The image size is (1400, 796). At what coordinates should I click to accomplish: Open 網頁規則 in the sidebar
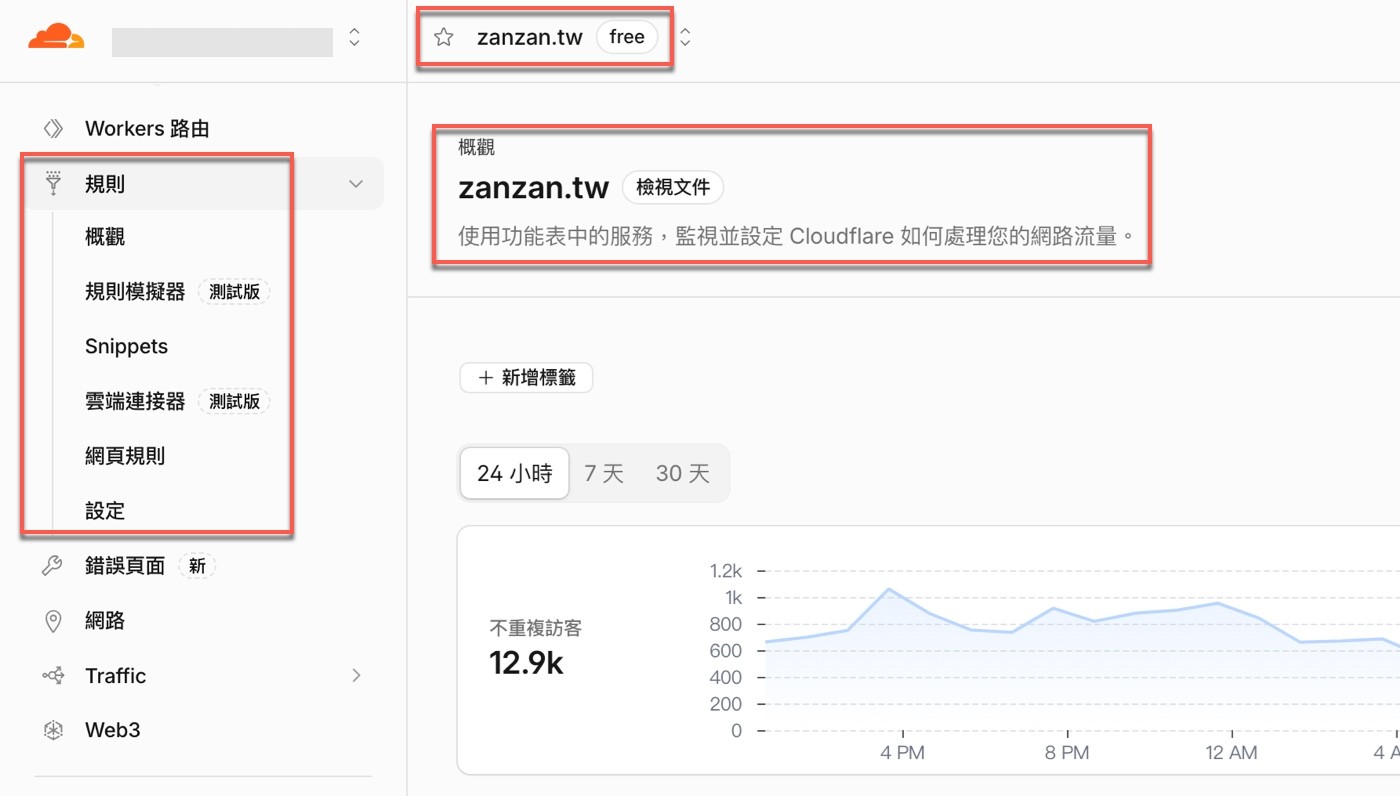[125, 456]
